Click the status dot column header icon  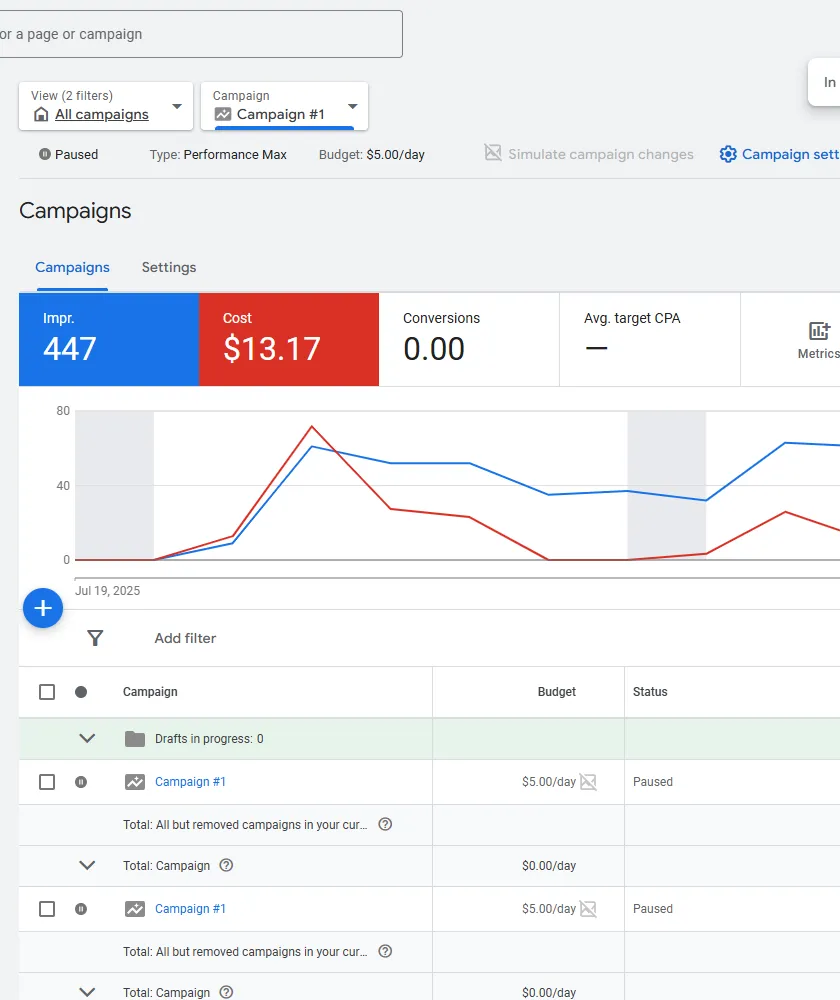[x=81, y=692]
